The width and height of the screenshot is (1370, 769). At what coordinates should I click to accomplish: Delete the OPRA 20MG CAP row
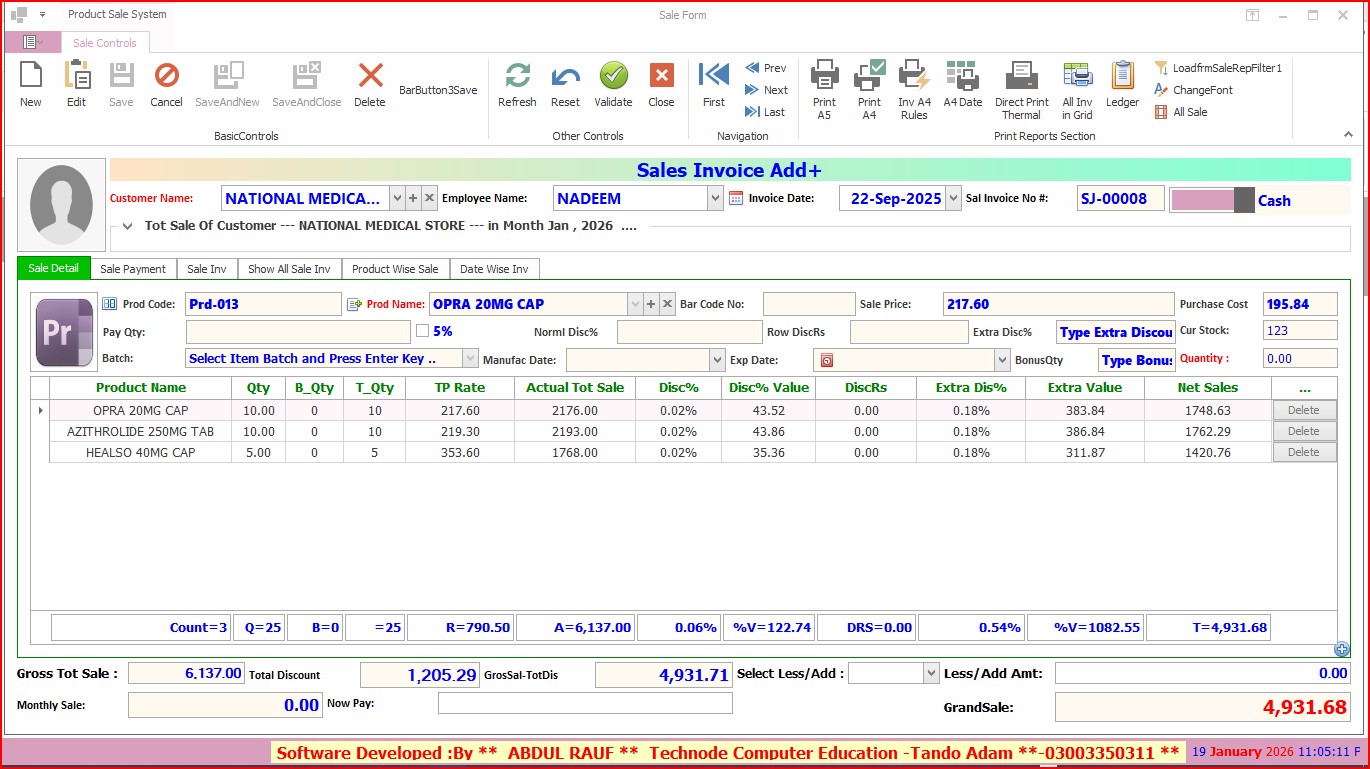click(1304, 410)
